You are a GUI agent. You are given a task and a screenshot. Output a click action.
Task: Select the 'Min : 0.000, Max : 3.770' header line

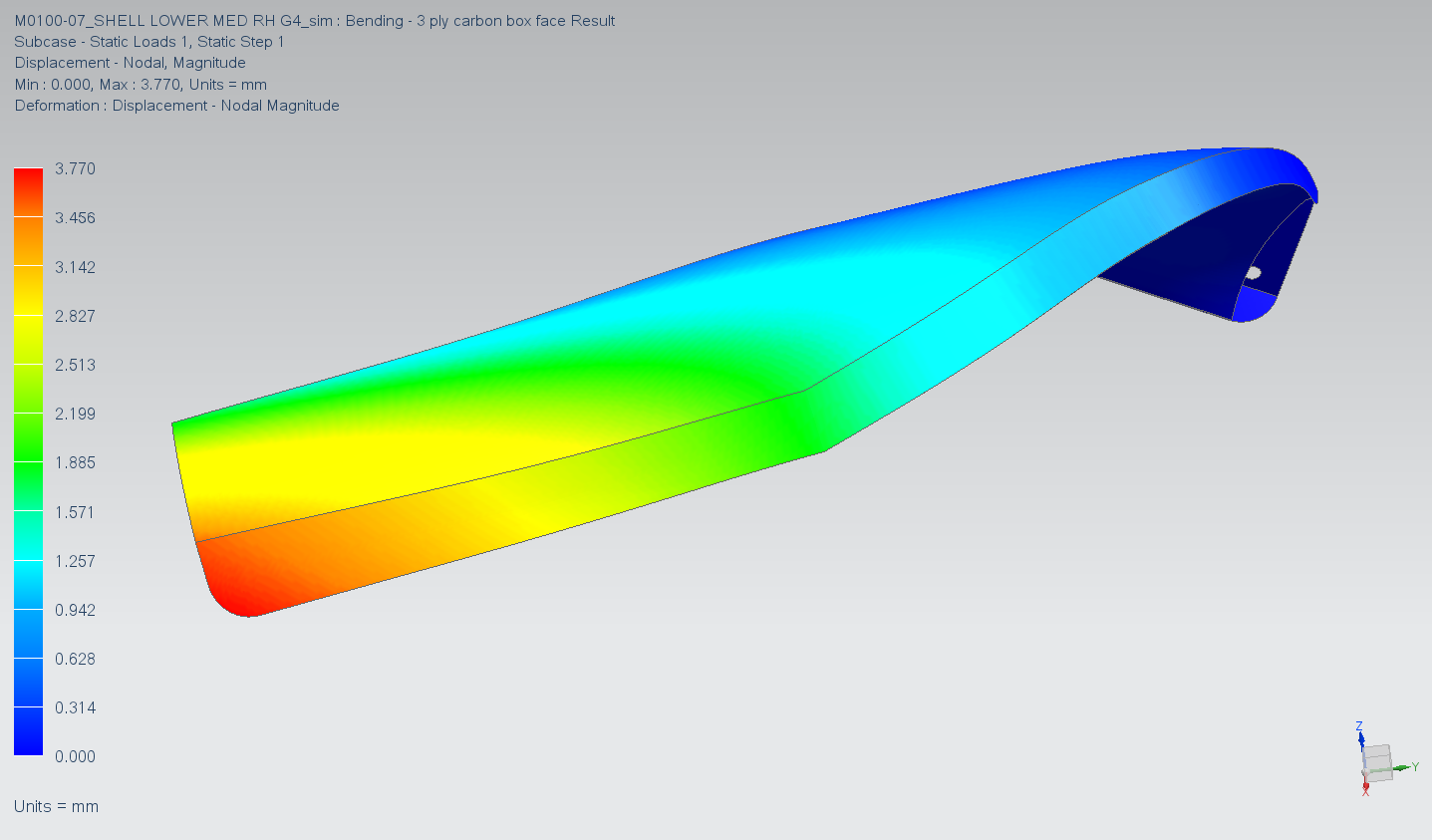coord(141,85)
